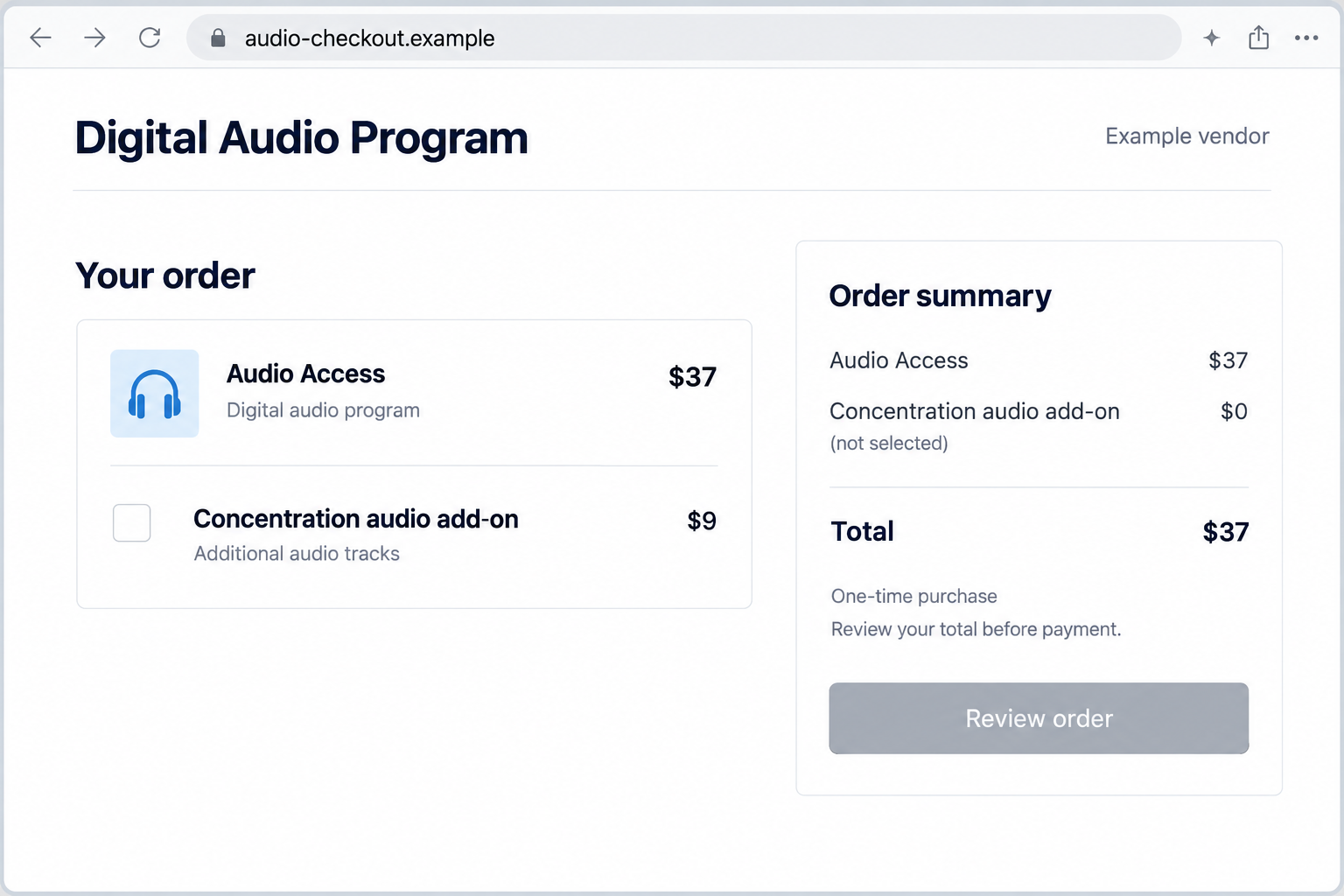The image size is (1344, 896).
Task: Click the Review order button
Action: (x=1039, y=718)
